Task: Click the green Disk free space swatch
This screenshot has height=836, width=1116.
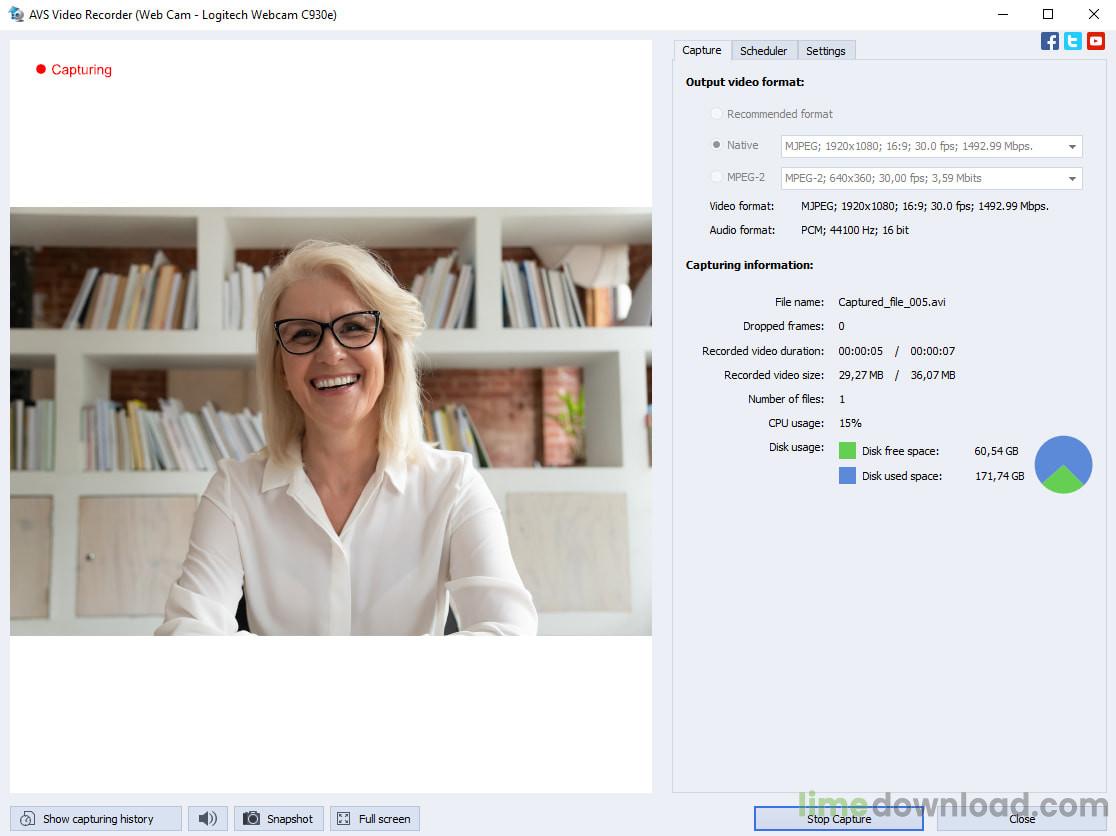Action: coord(847,450)
